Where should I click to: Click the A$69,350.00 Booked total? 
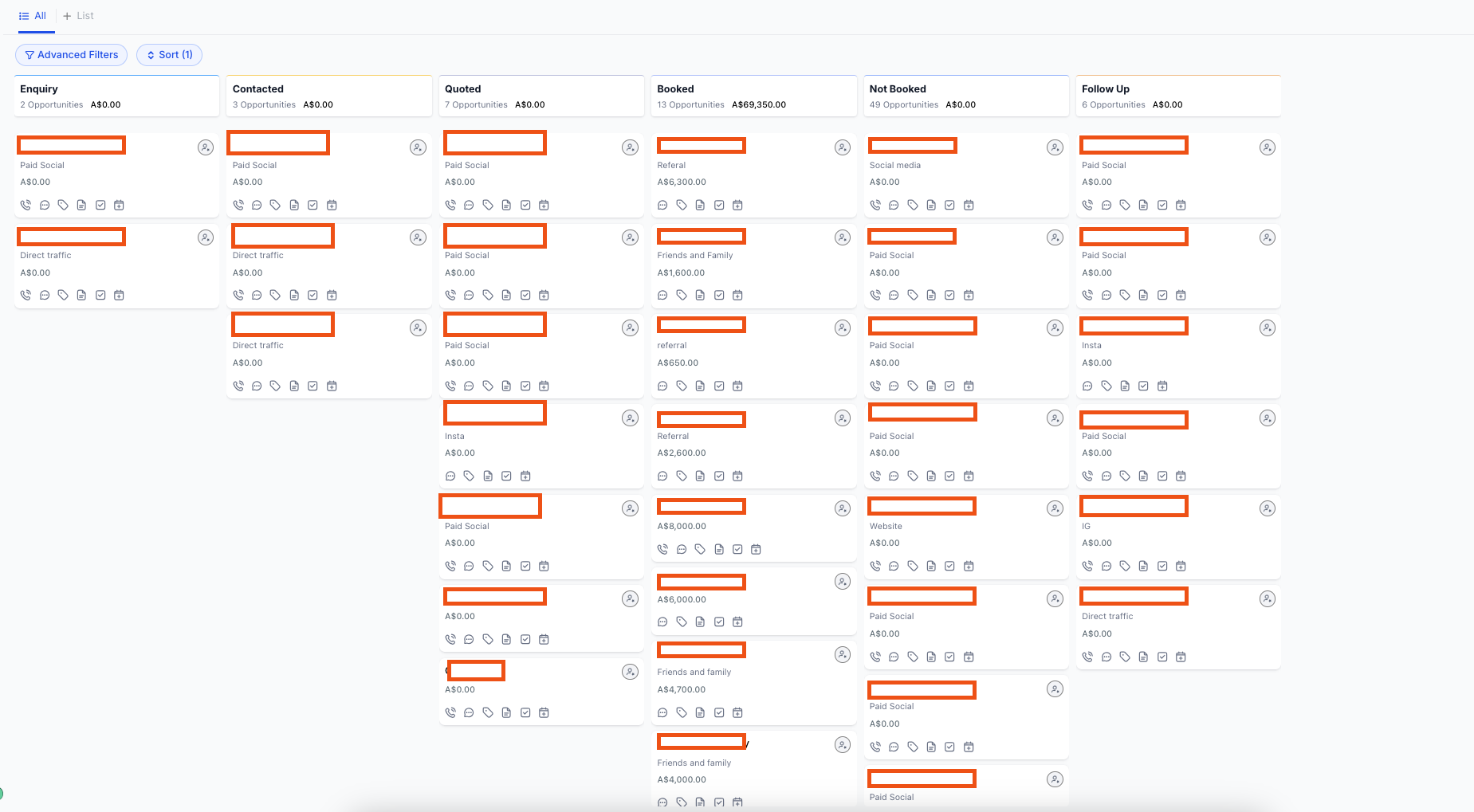[x=759, y=105]
